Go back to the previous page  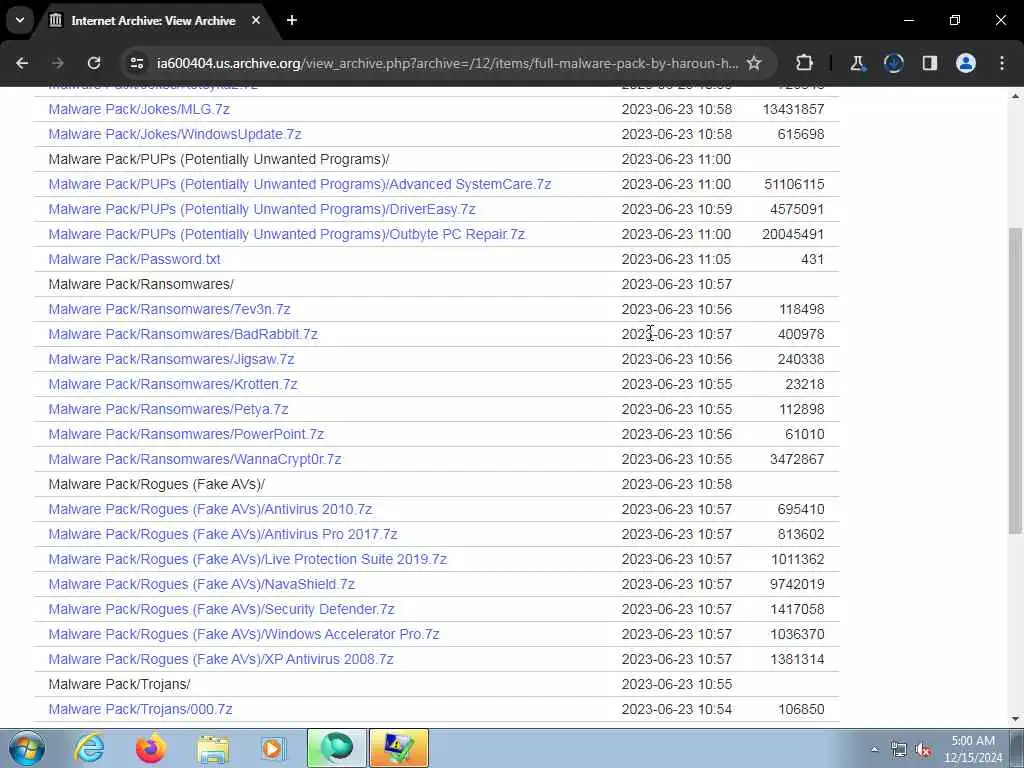(x=22, y=63)
